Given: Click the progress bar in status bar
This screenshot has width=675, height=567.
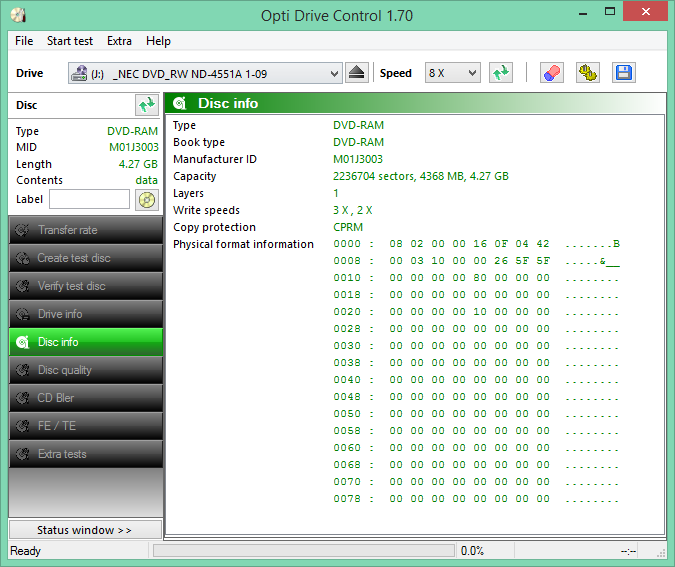Looking at the screenshot, I should (304, 551).
